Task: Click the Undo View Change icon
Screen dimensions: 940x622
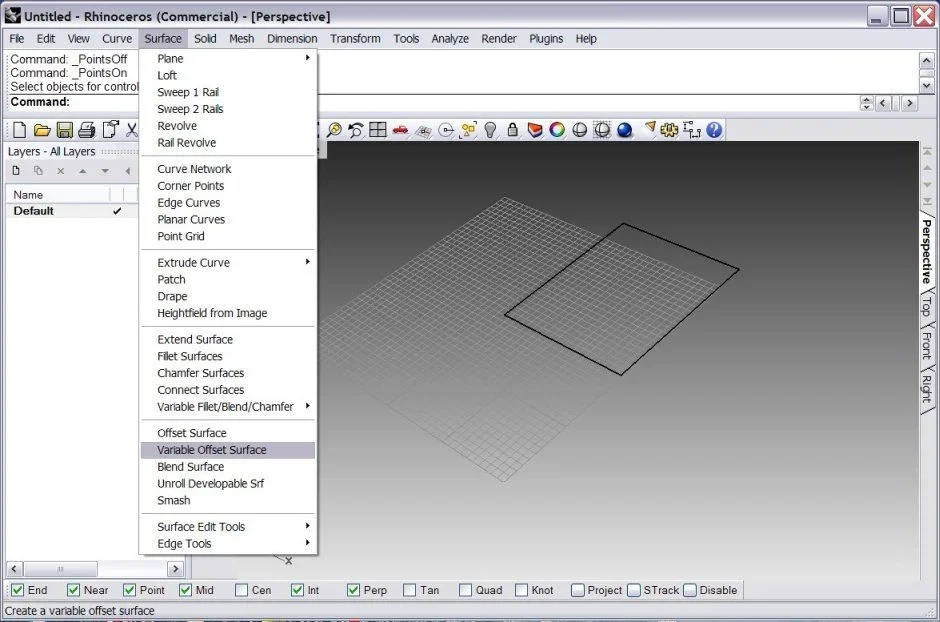Action: coord(355,129)
